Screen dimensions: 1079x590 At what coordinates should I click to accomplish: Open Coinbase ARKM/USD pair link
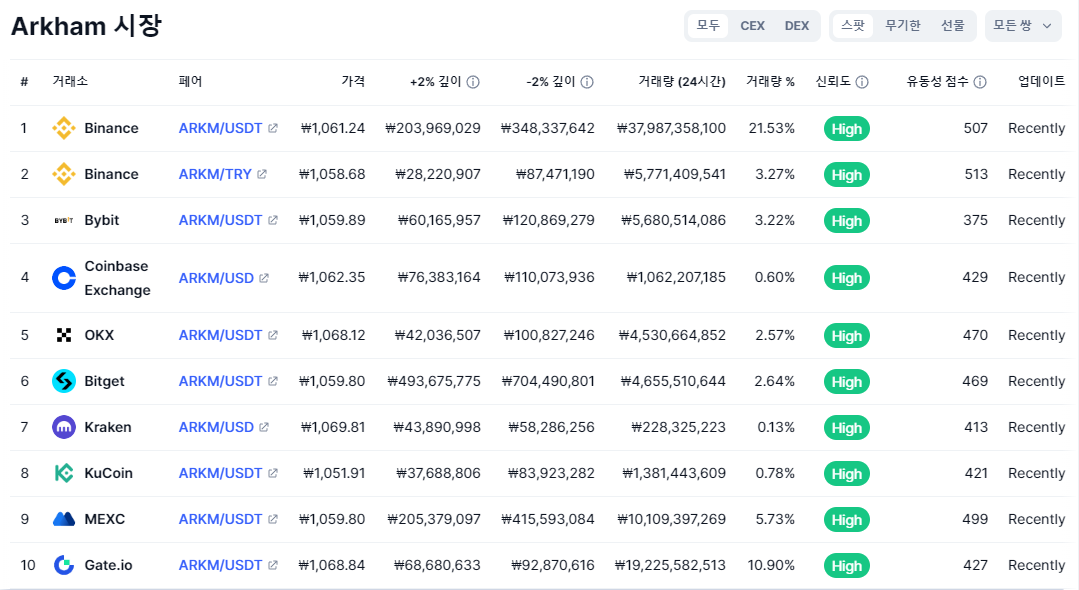tap(216, 278)
